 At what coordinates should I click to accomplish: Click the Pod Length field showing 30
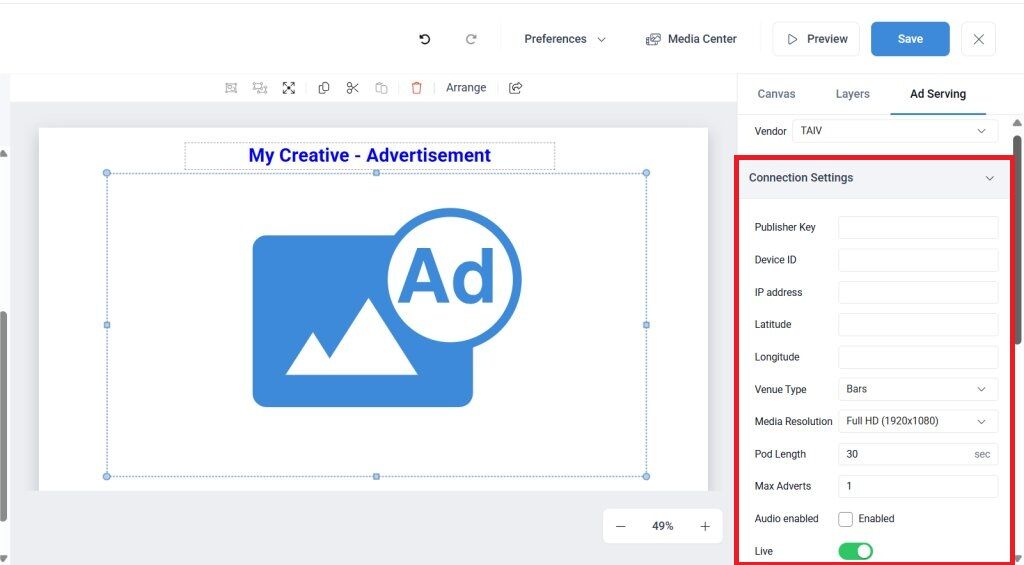click(918, 454)
